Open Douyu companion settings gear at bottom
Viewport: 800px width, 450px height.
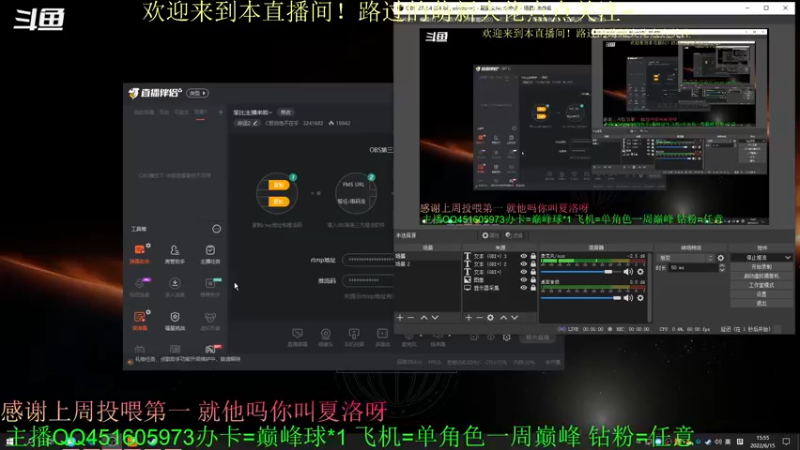pyautogui.click(x=506, y=337)
